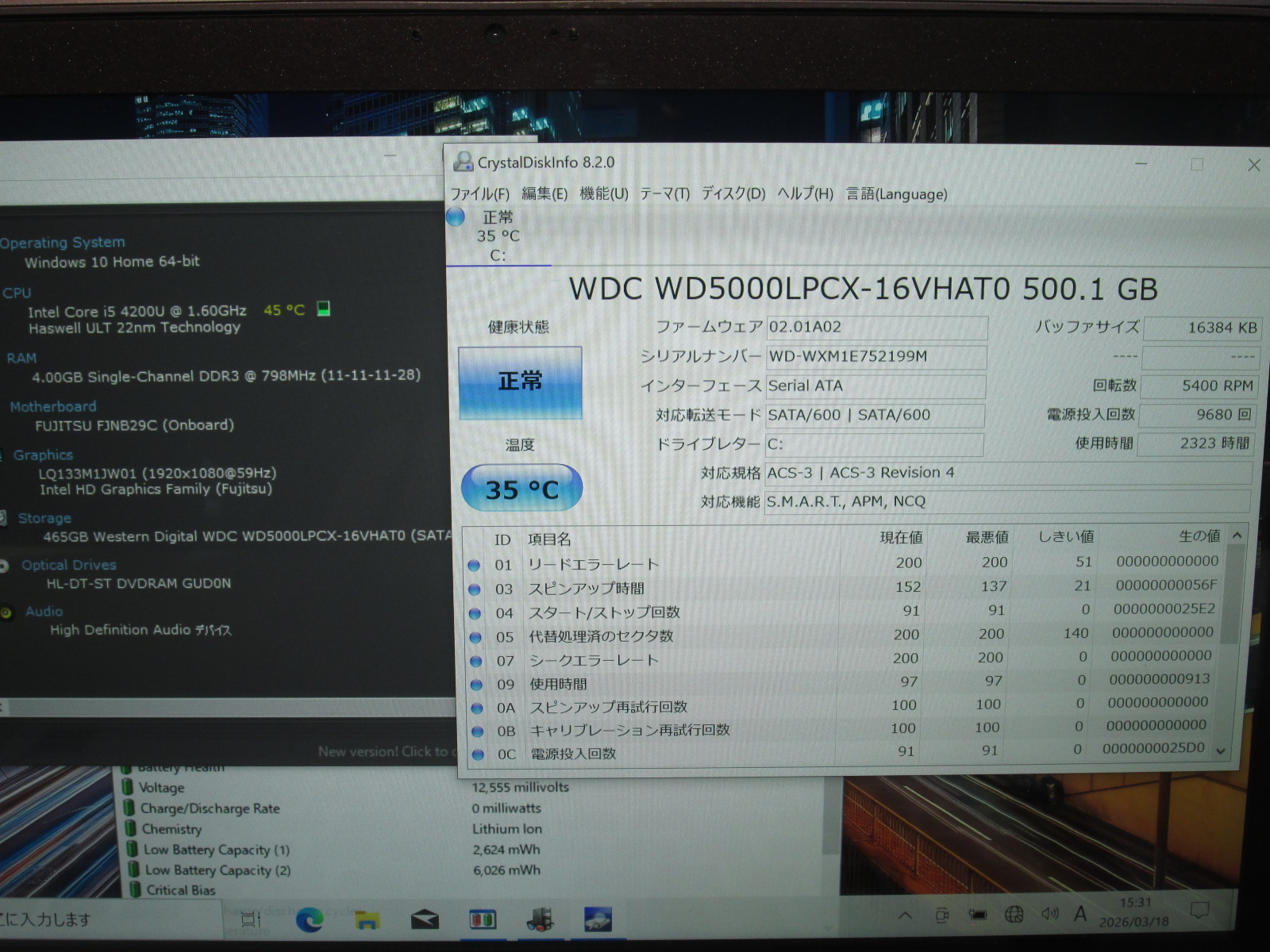Open the 言語(Language) menu
Screen dimensions: 1270x952
[896, 194]
